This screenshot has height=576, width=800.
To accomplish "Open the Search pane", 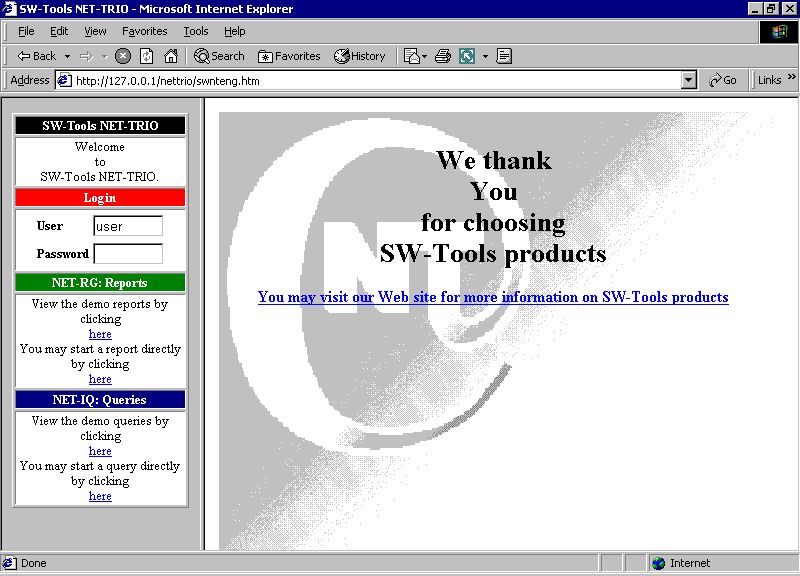I will coord(219,56).
